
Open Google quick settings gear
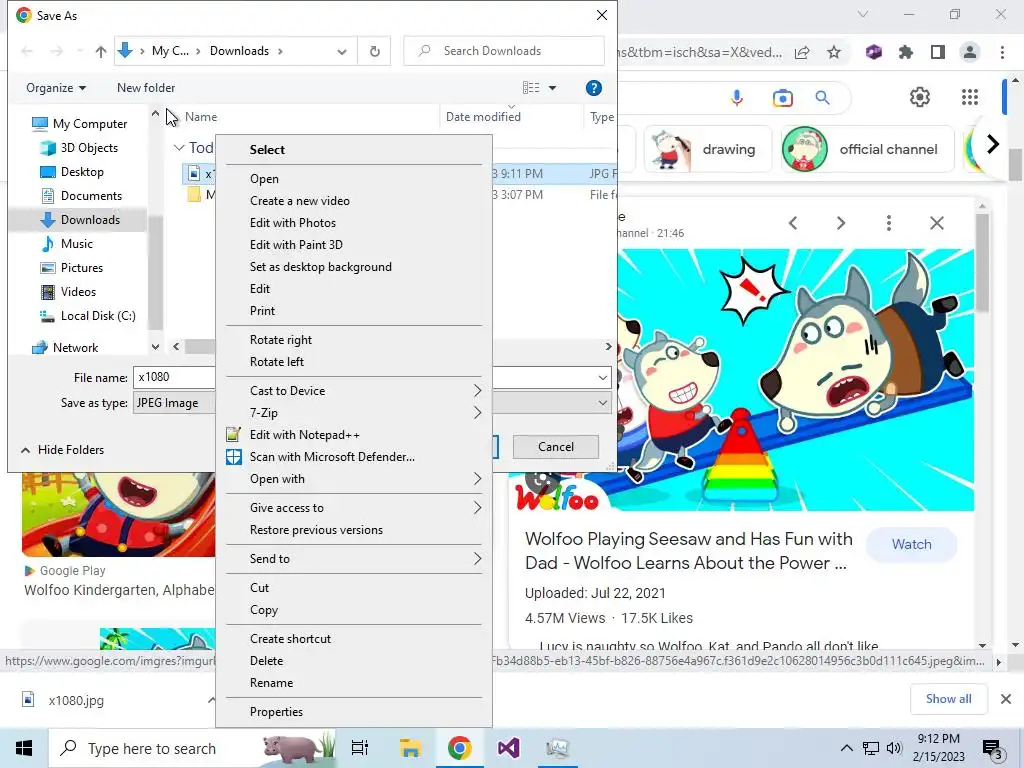[x=920, y=97]
